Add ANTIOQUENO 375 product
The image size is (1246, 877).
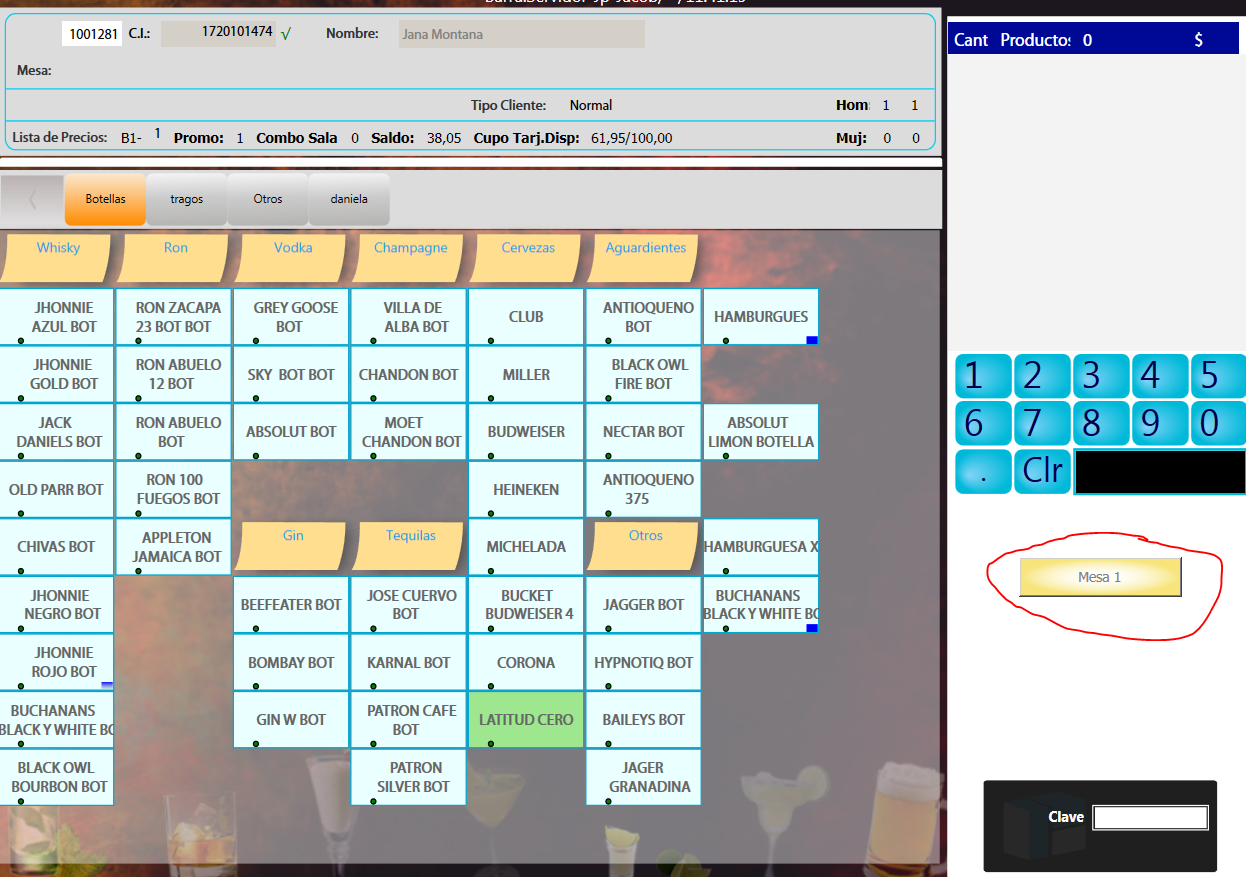(x=644, y=490)
